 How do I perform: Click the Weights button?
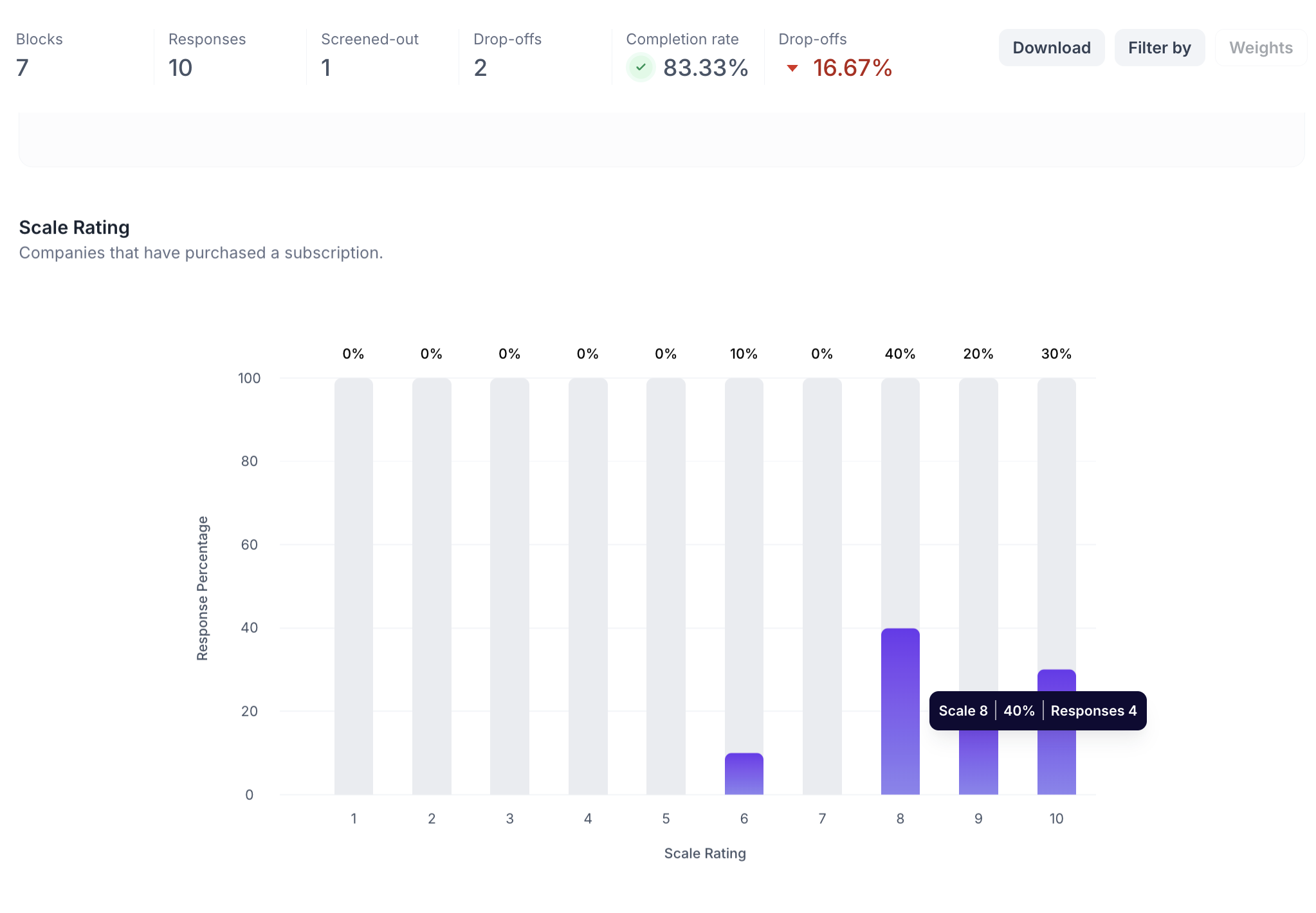coord(1260,48)
